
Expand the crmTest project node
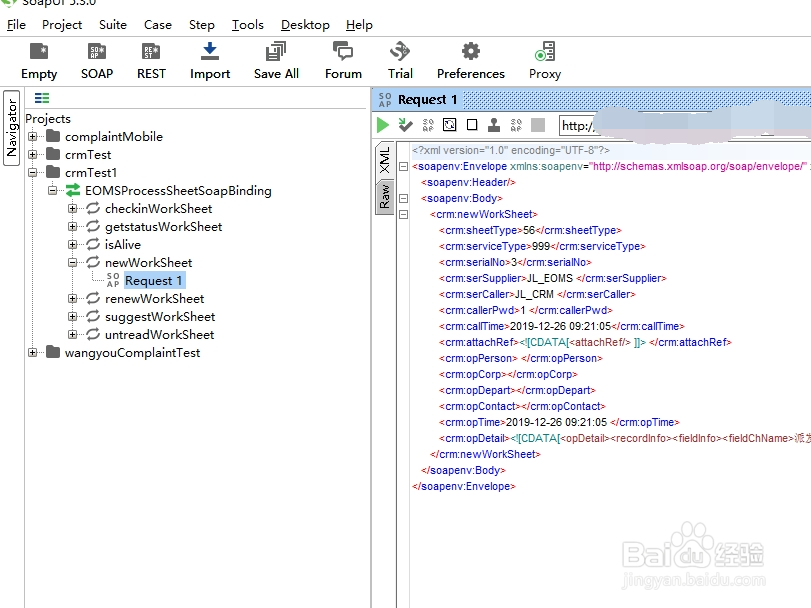[x=33, y=155]
